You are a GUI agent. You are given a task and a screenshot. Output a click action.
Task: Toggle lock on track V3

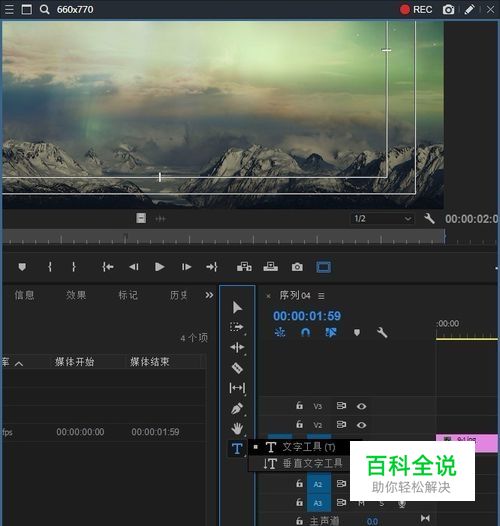[x=299, y=406]
